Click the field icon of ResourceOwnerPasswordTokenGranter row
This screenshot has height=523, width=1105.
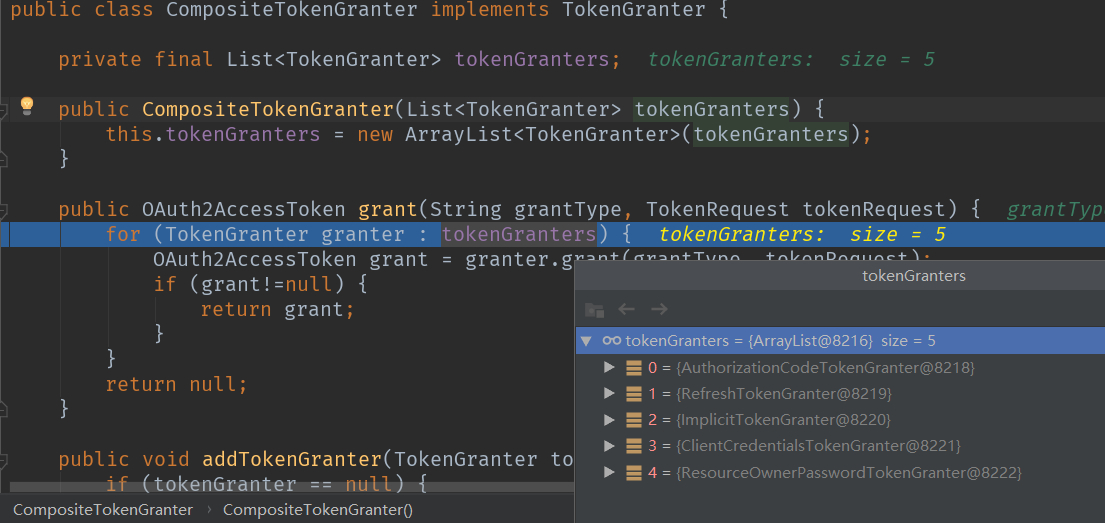coord(634,473)
